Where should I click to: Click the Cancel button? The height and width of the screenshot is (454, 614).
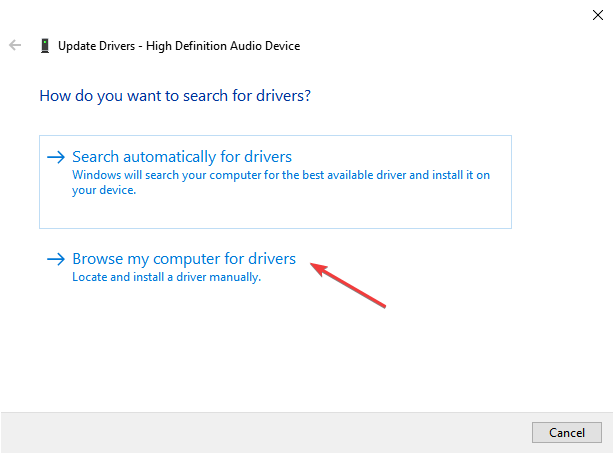[x=567, y=432]
